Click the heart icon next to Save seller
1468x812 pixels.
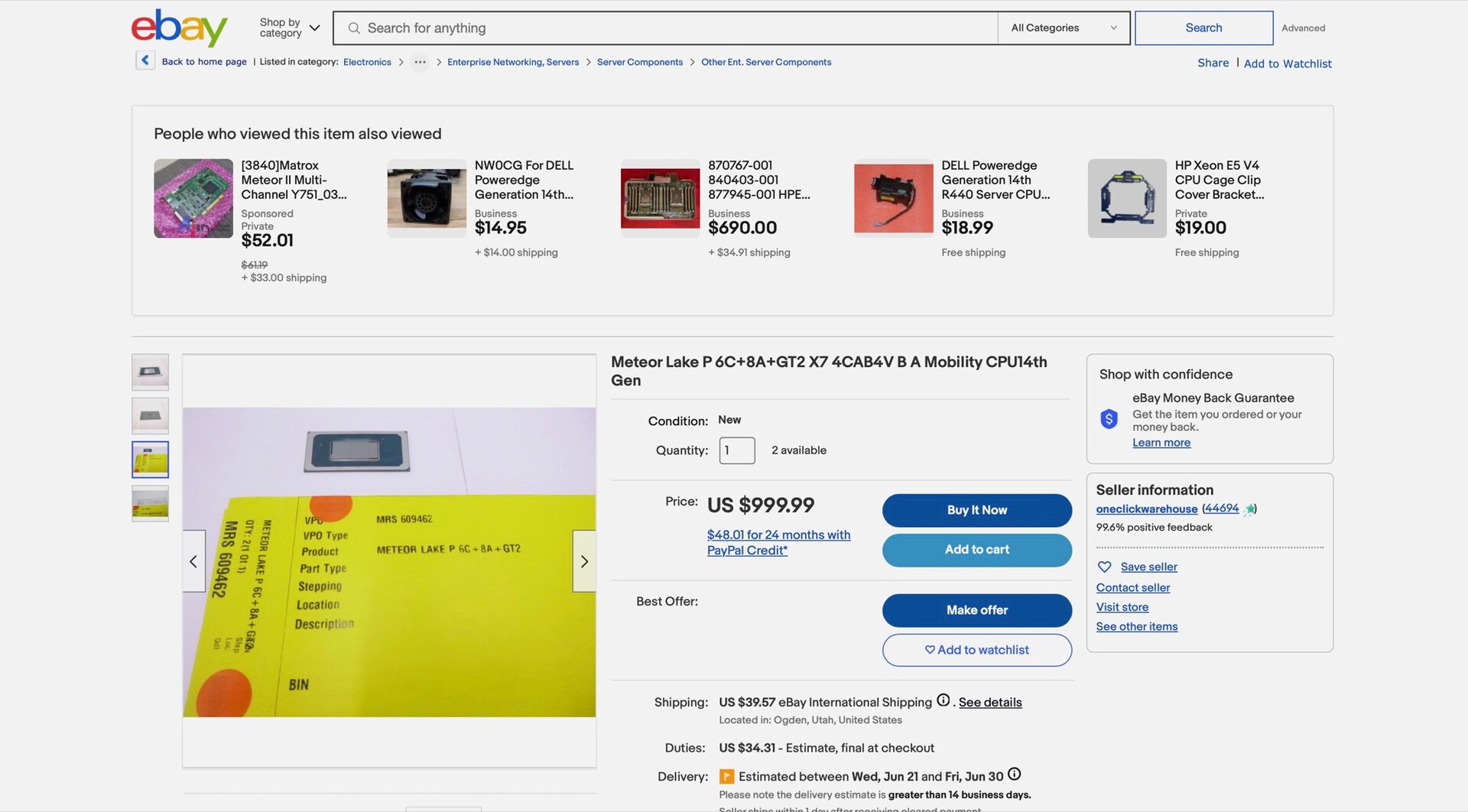click(x=1105, y=567)
